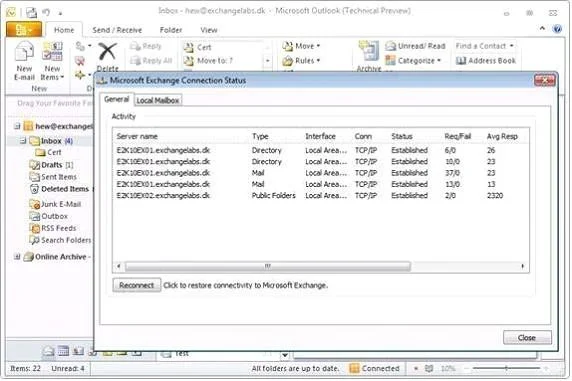The height and width of the screenshot is (381, 572).
Task: Open the Rules dropdown
Action: coord(301,61)
